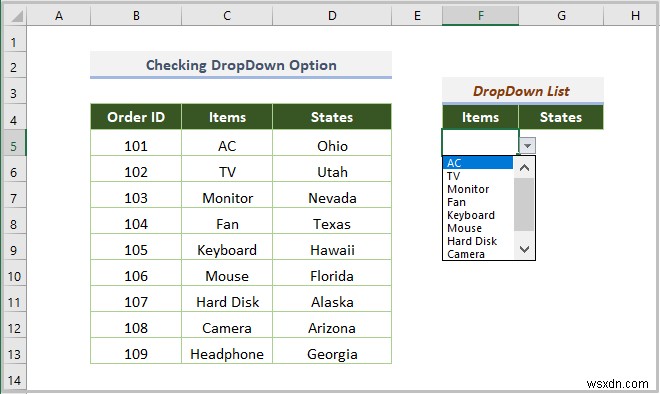Image resolution: width=660 pixels, height=394 pixels.
Task: Click the Select All corner triangle
Action: pos(16,16)
